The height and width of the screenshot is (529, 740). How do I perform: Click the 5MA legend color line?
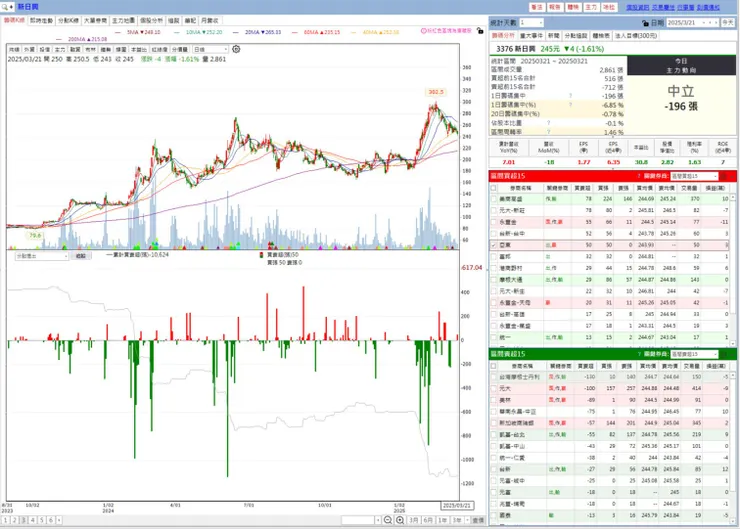pos(118,32)
